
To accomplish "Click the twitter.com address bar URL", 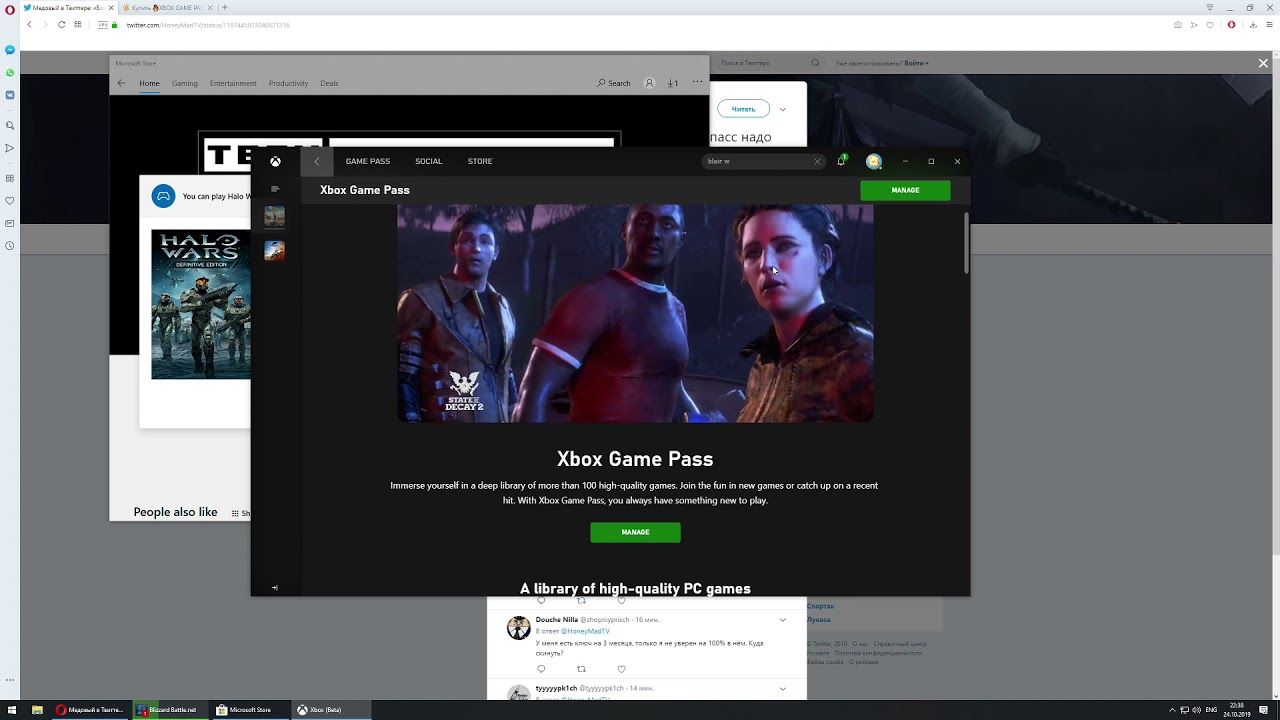I will click(x=208, y=25).
